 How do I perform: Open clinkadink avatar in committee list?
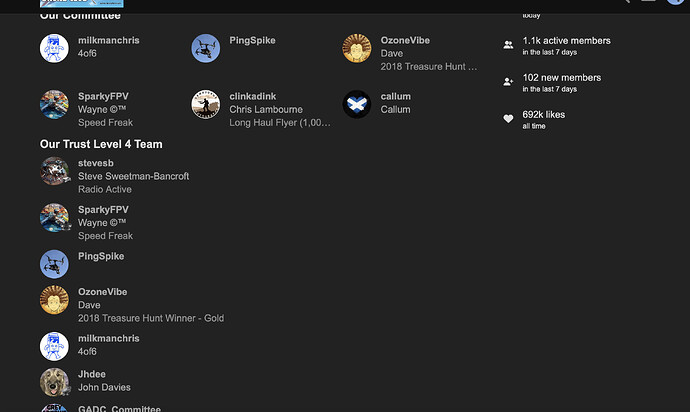click(x=206, y=104)
